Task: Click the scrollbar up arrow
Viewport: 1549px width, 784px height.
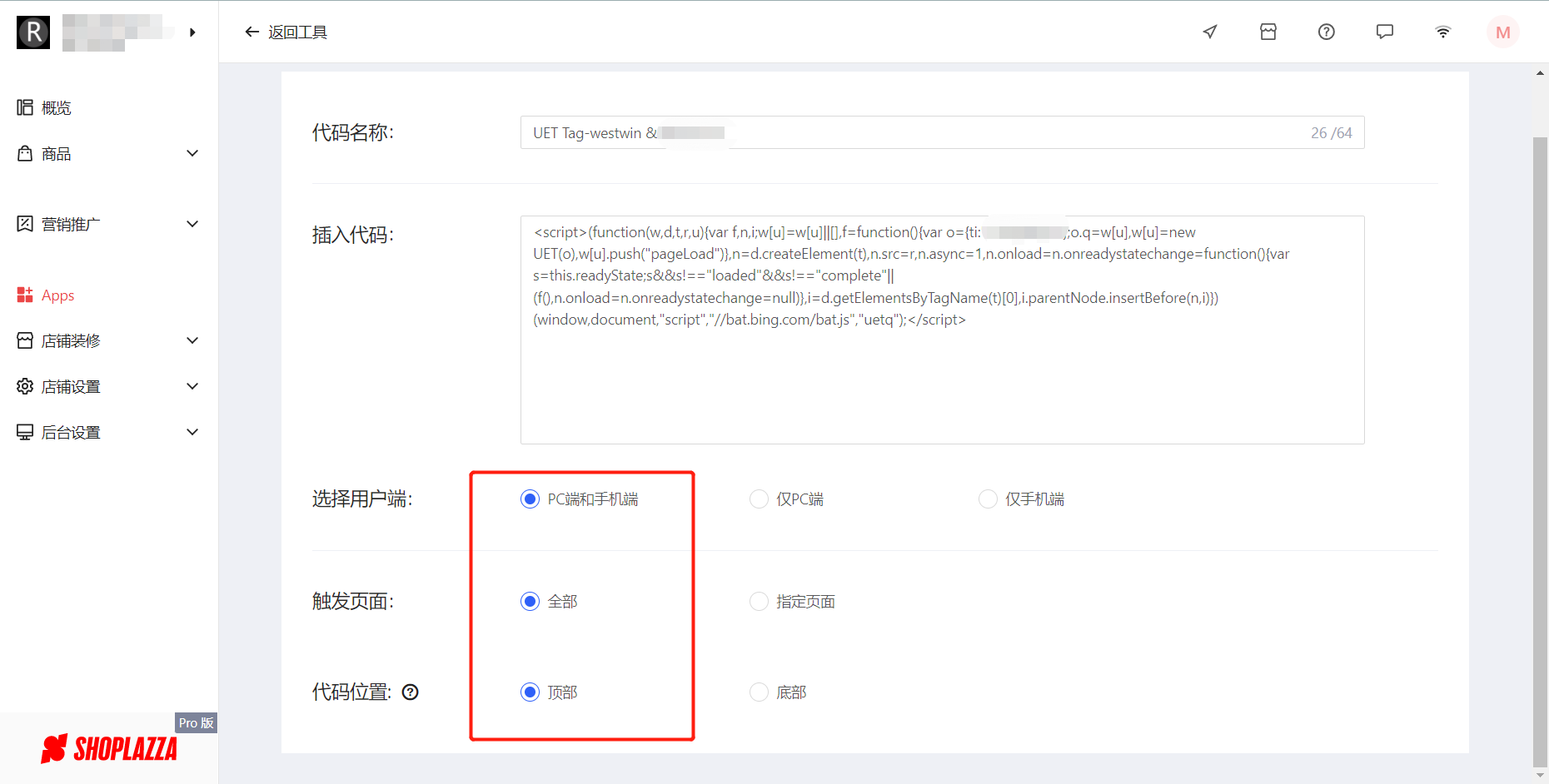Action: 1540,73
